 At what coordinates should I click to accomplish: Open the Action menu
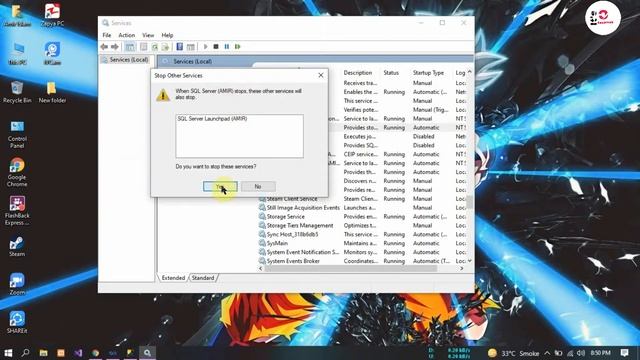[x=127, y=36]
